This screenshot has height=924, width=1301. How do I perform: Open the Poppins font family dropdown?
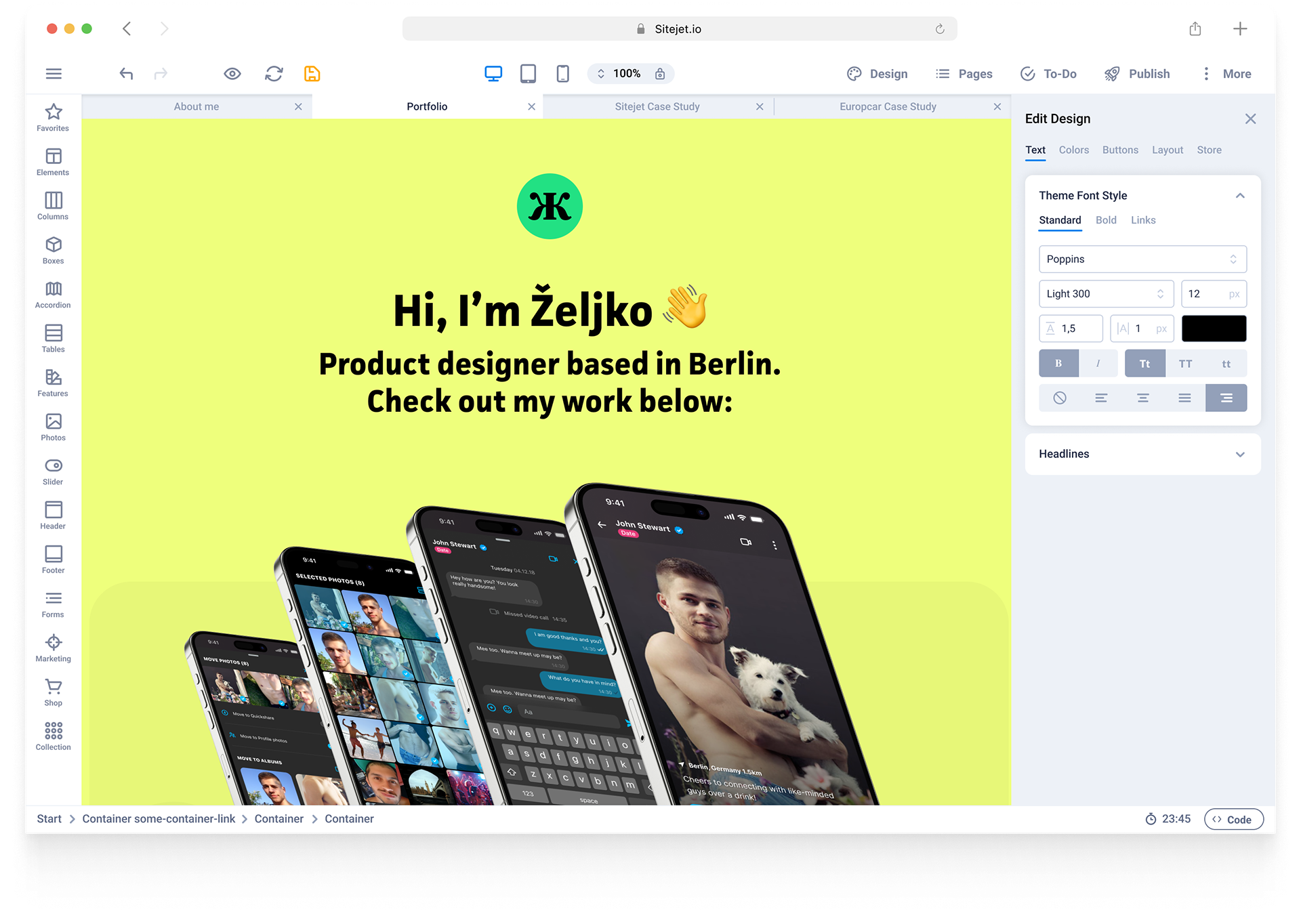[1142, 259]
